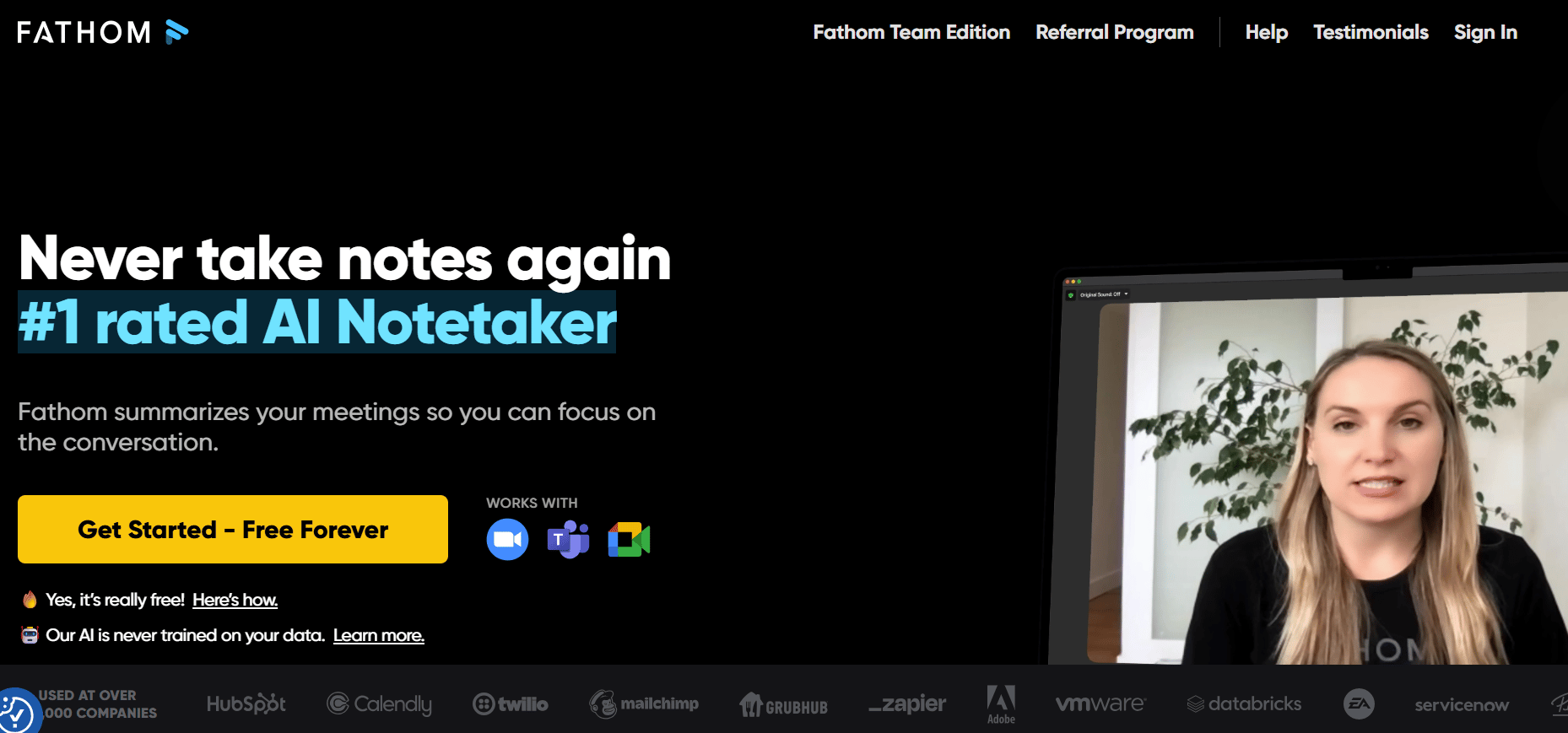The image size is (1568, 733).
Task: Open the "Here's how." link
Action: click(x=235, y=600)
